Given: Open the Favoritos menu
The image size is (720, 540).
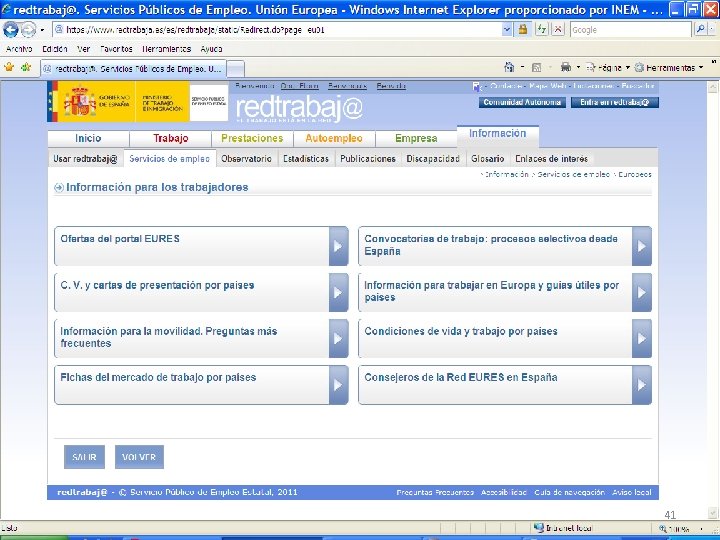Looking at the screenshot, I should [116, 49].
